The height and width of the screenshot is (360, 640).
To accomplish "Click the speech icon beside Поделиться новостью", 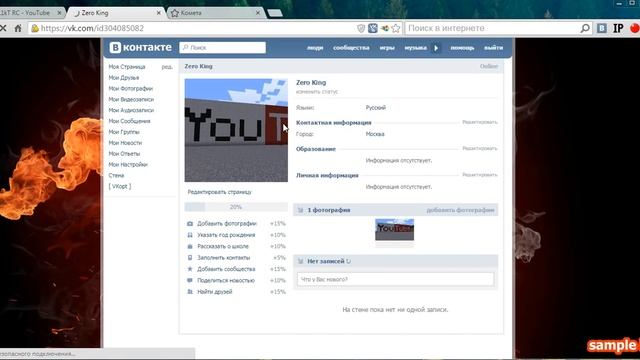I will point(190,280).
